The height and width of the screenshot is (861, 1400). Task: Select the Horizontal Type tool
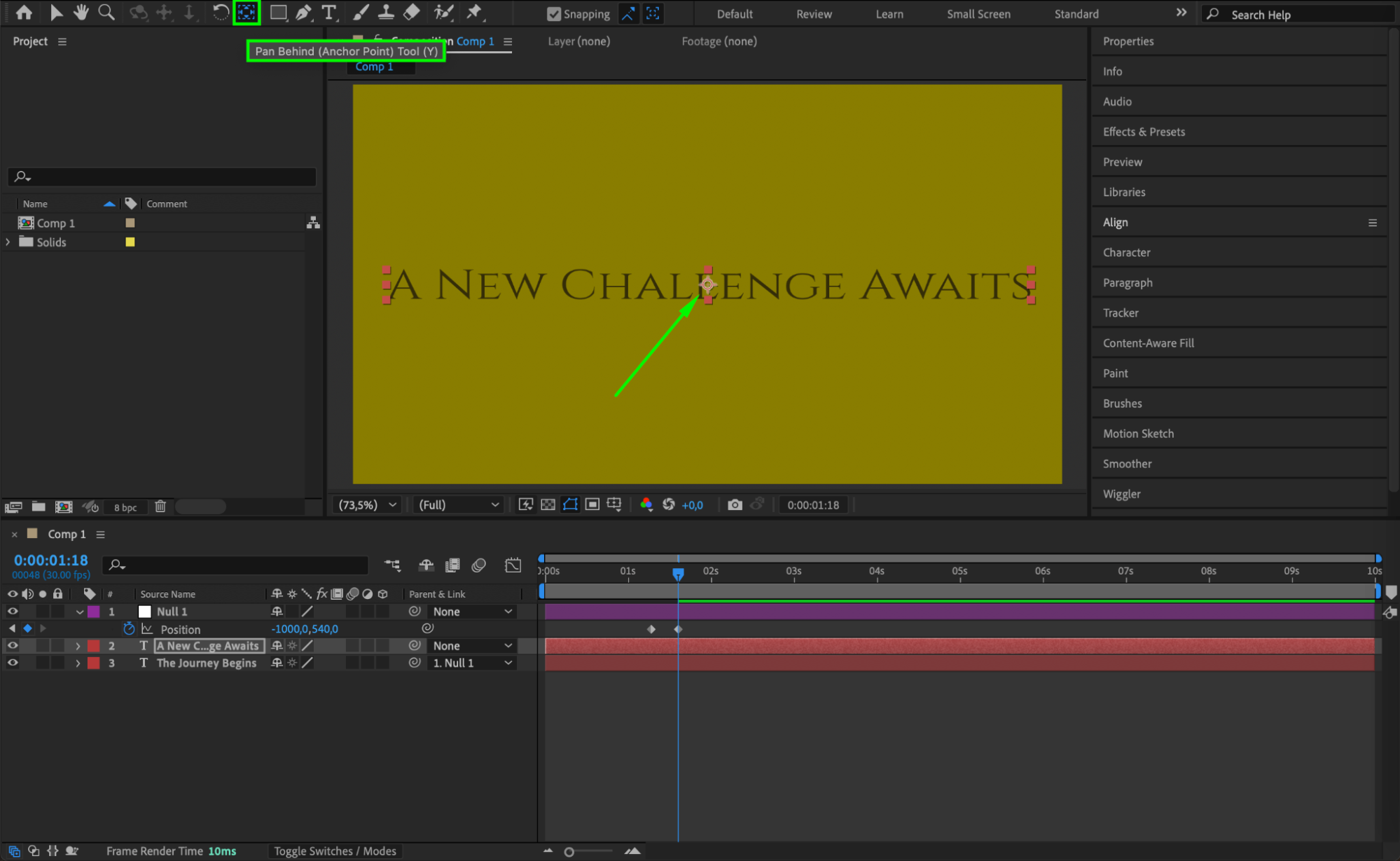(328, 13)
